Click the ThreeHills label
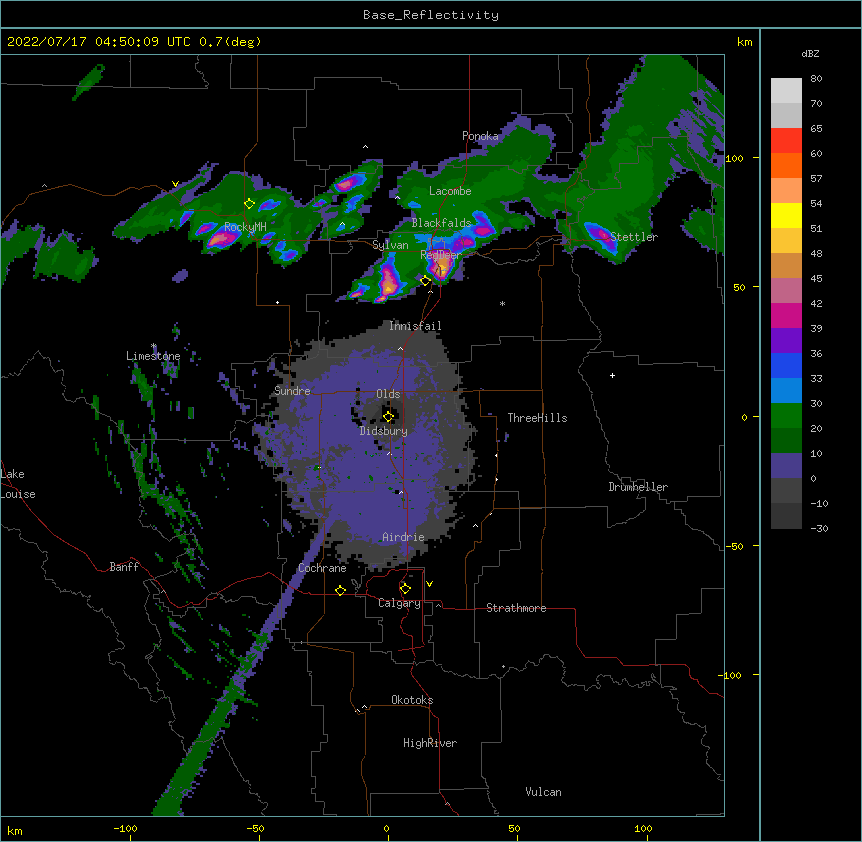Screen dimensions: 862x842 coord(537,418)
